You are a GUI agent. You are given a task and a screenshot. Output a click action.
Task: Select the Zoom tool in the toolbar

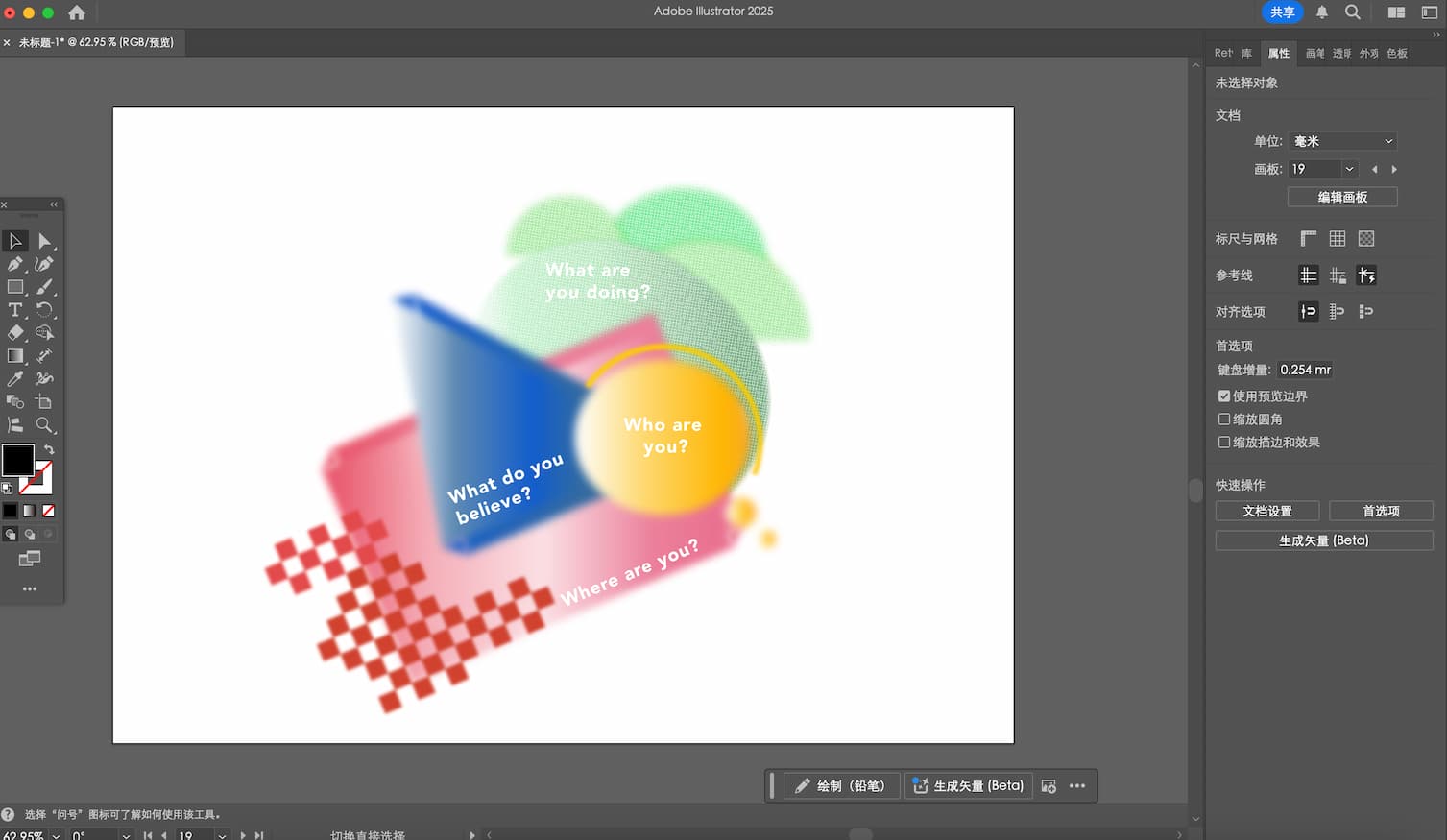[x=44, y=425]
